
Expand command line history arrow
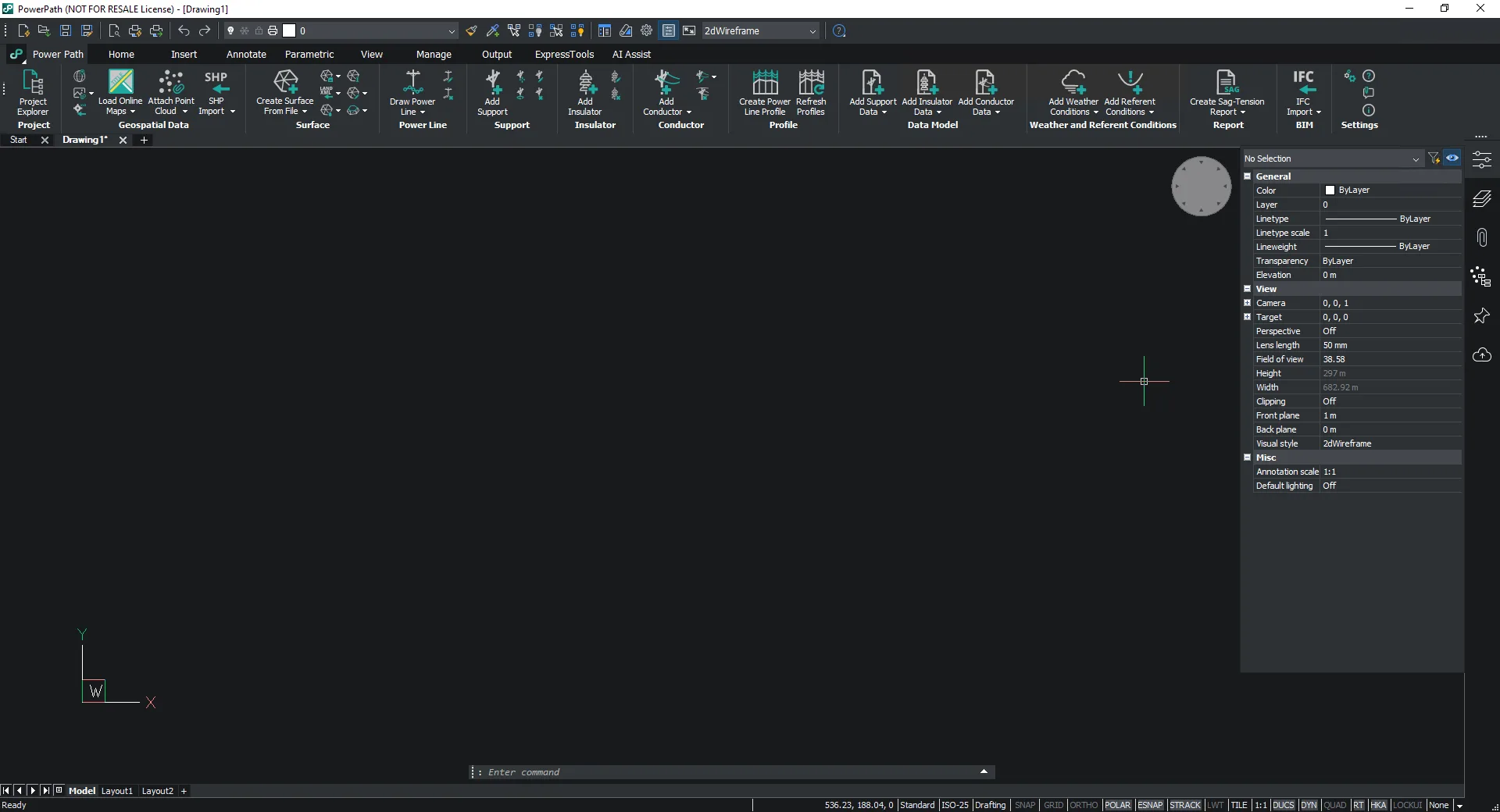pyautogui.click(x=984, y=772)
